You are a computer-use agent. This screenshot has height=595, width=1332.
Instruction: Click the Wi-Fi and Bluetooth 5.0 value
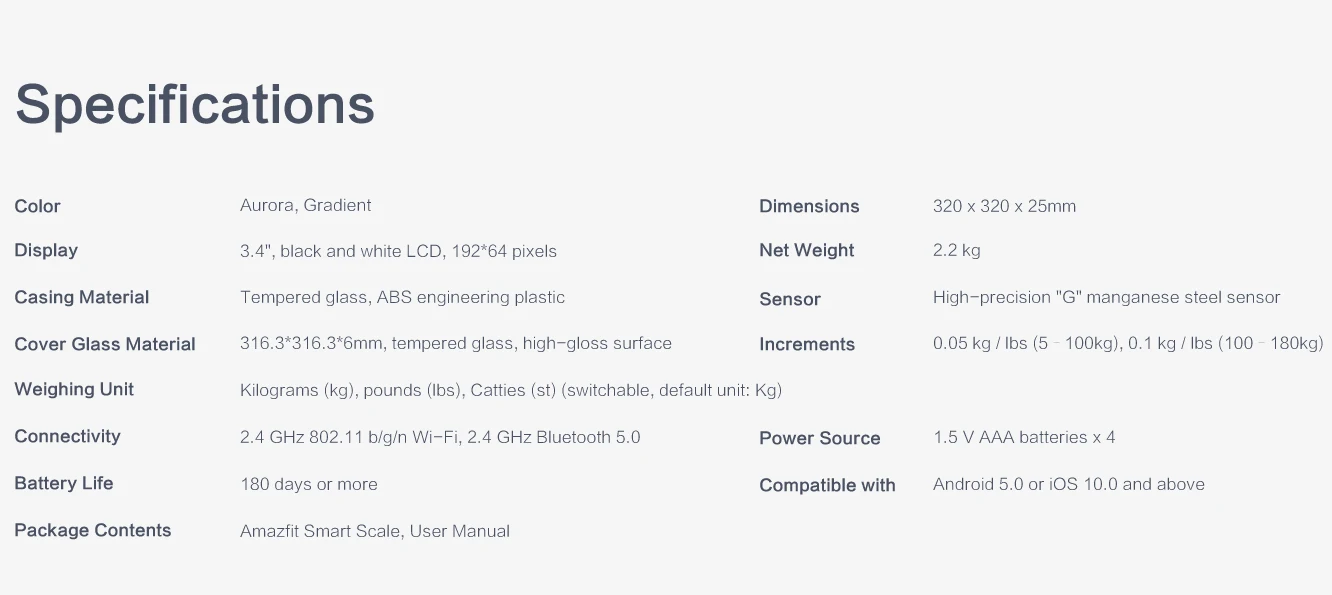(440, 437)
